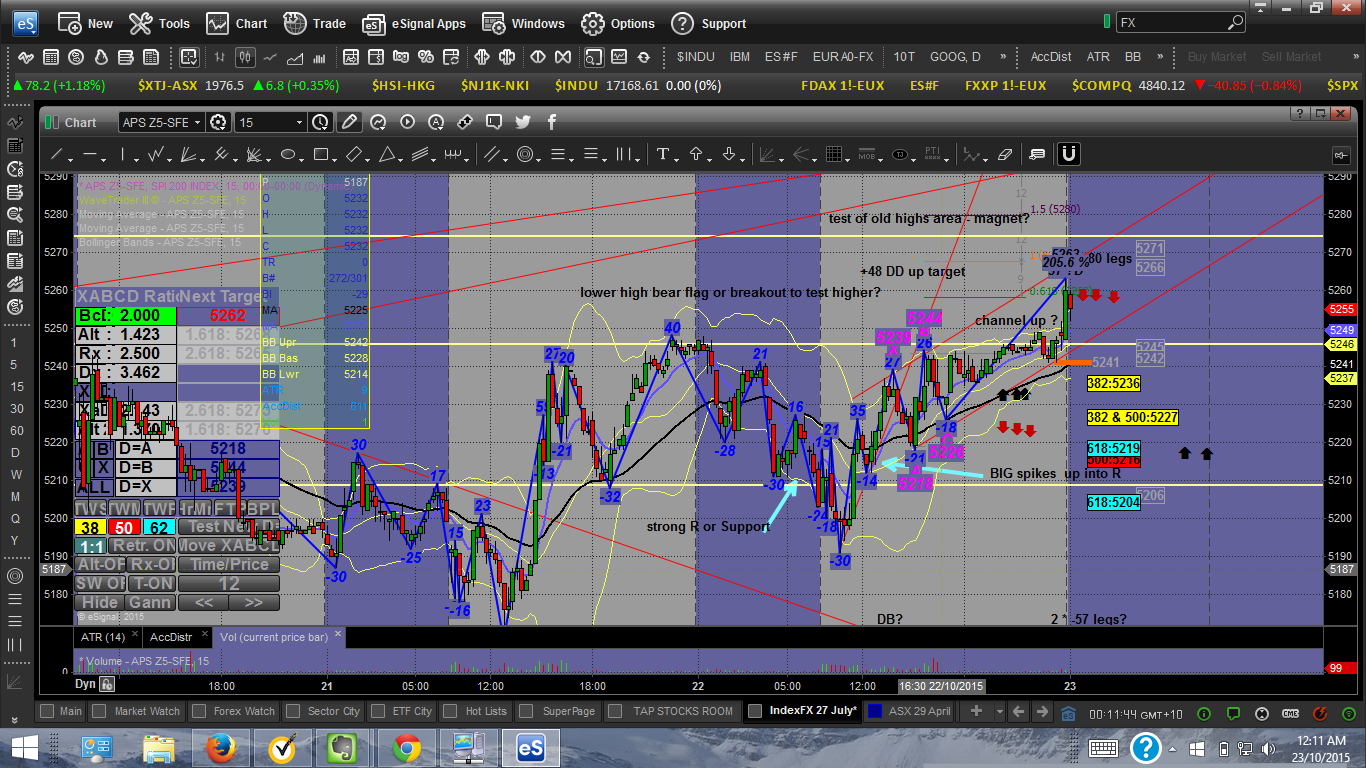
Task: Show more symbol shortcuts chevron after GOOG, D
Action: click(x=1003, y=57)
